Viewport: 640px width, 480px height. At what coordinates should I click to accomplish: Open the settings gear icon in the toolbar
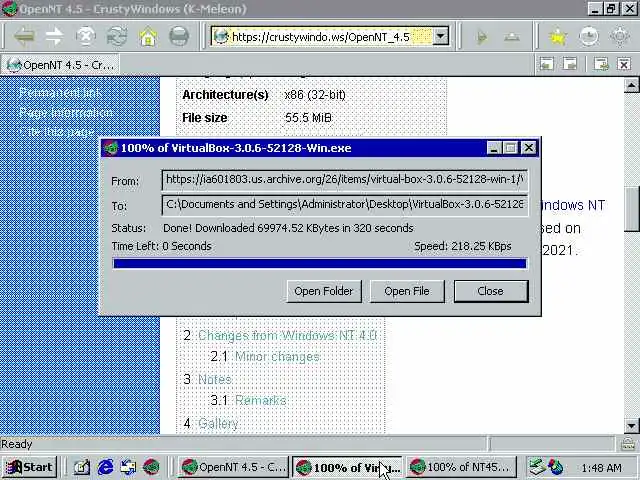[620, 37]
